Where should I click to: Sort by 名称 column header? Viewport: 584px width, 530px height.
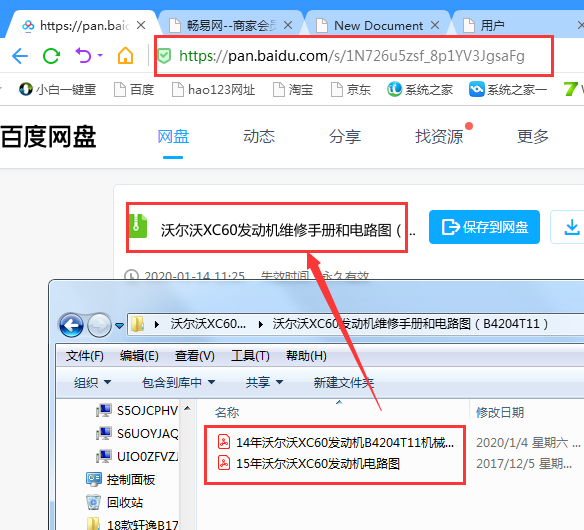tap(227, 412)
